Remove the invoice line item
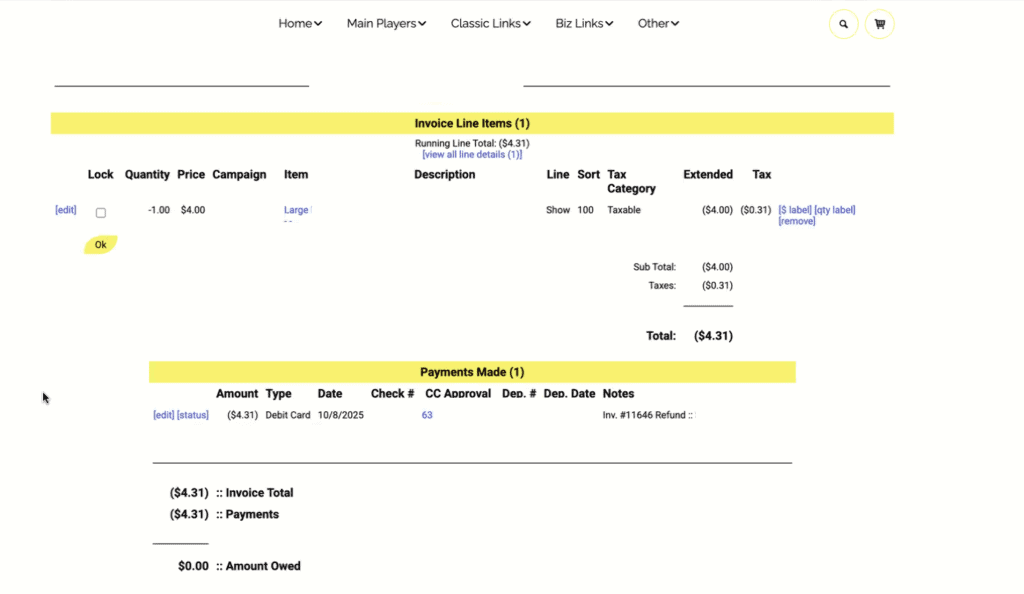The height and width of the screenshot is (594, 1024). coord(797,221)
